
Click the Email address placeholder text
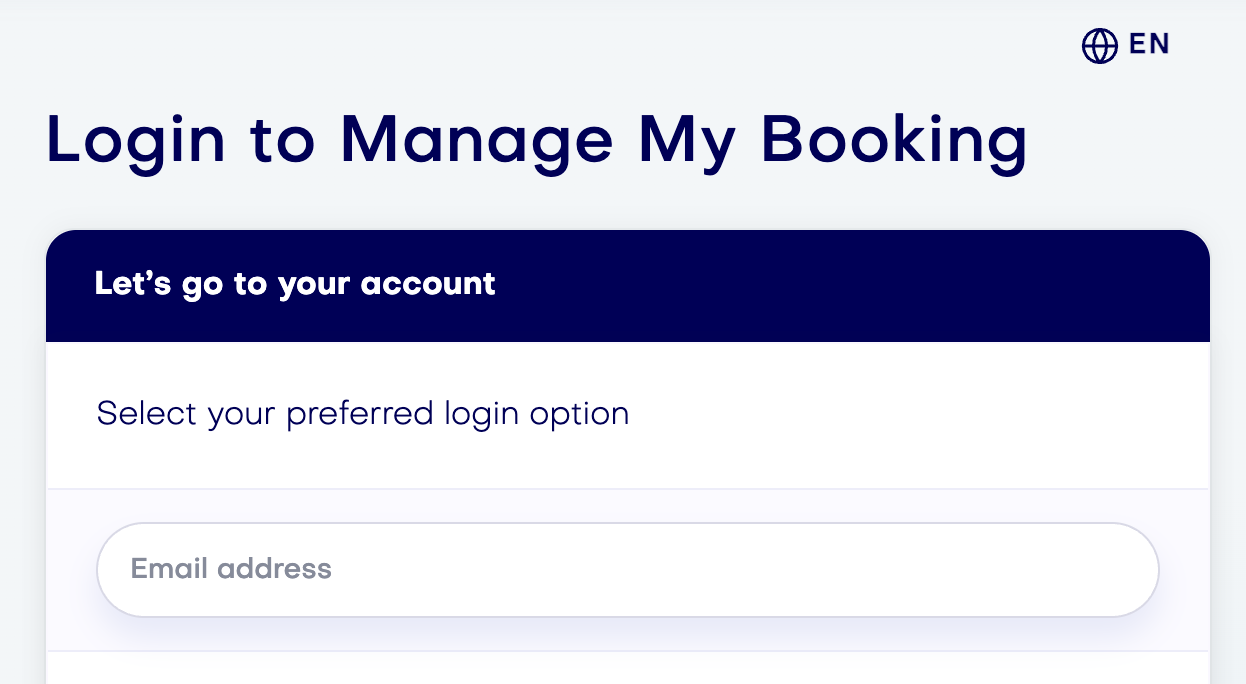click(231, 569)
